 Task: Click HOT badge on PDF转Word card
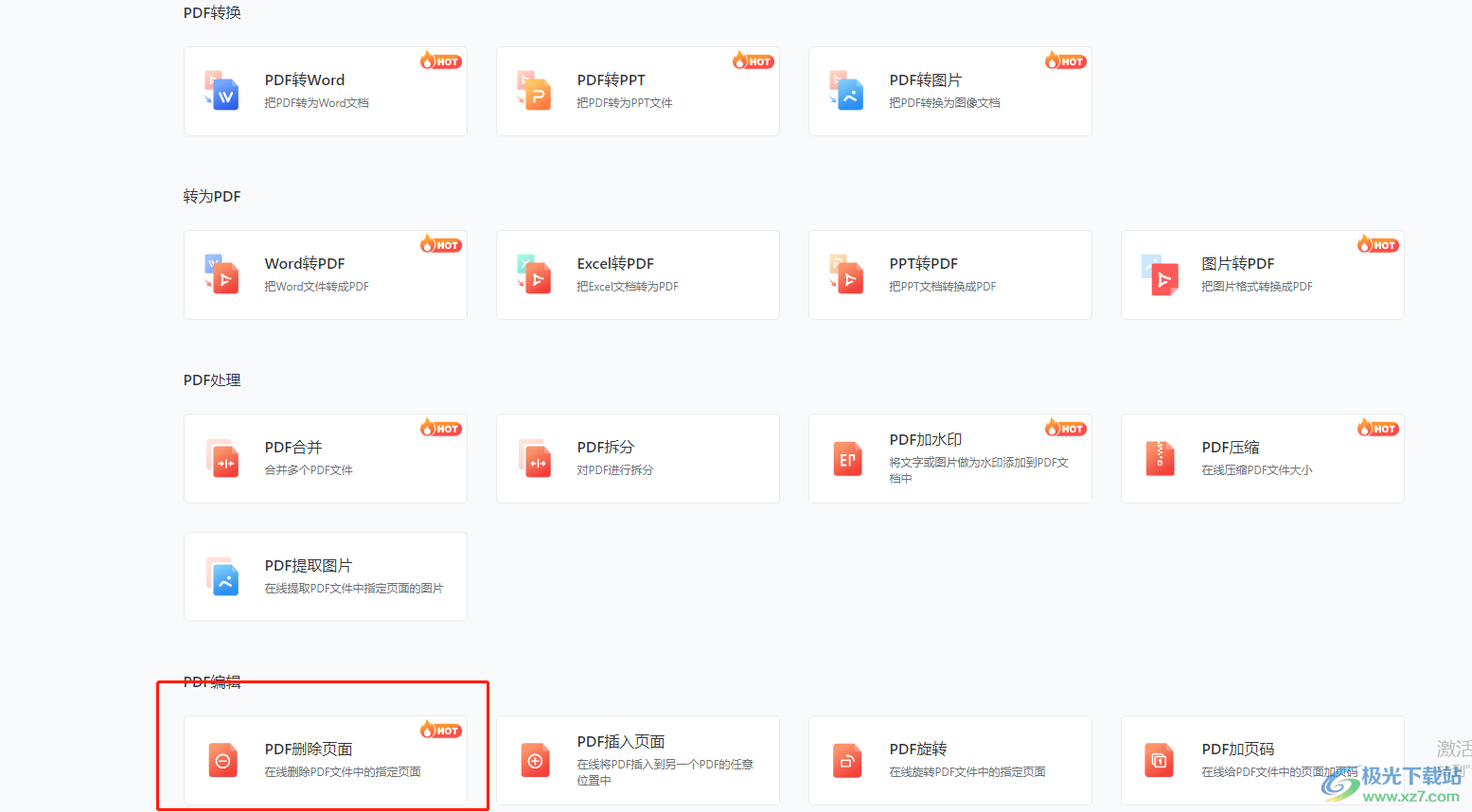(x=441, y=61)
